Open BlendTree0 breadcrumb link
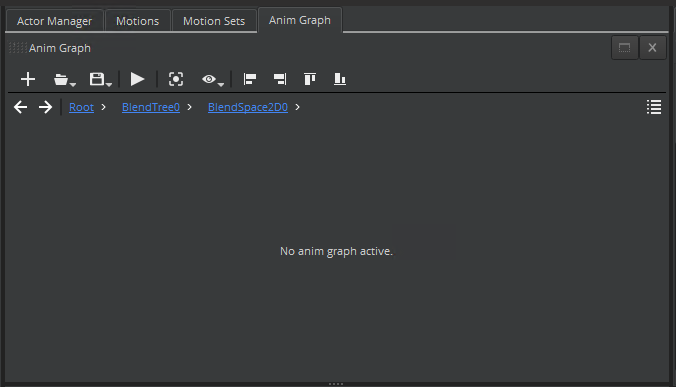Viewport: 676px width, 387px height. [151, 107]
